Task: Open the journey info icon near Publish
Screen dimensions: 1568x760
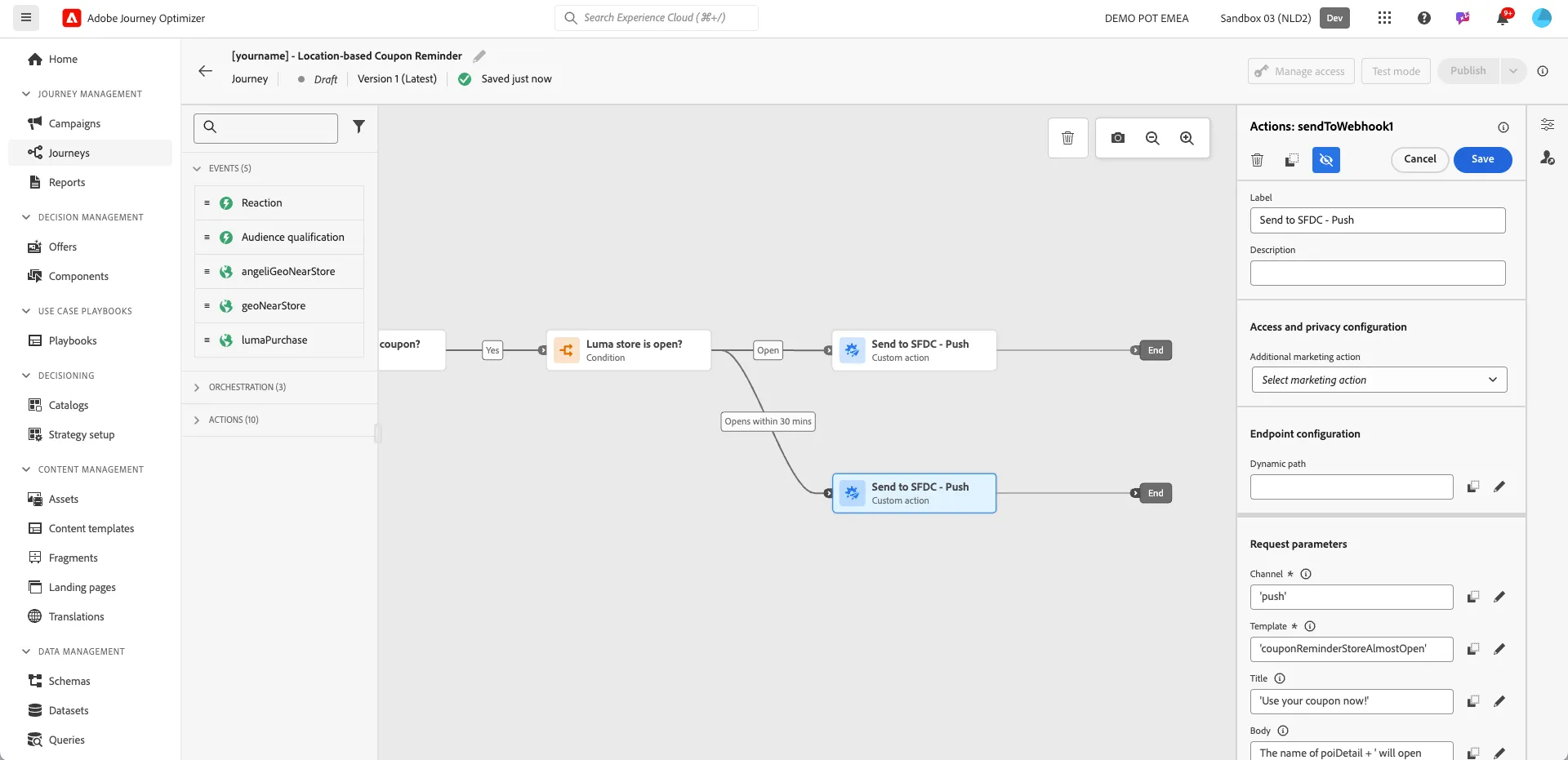Action: [1543, 71]
